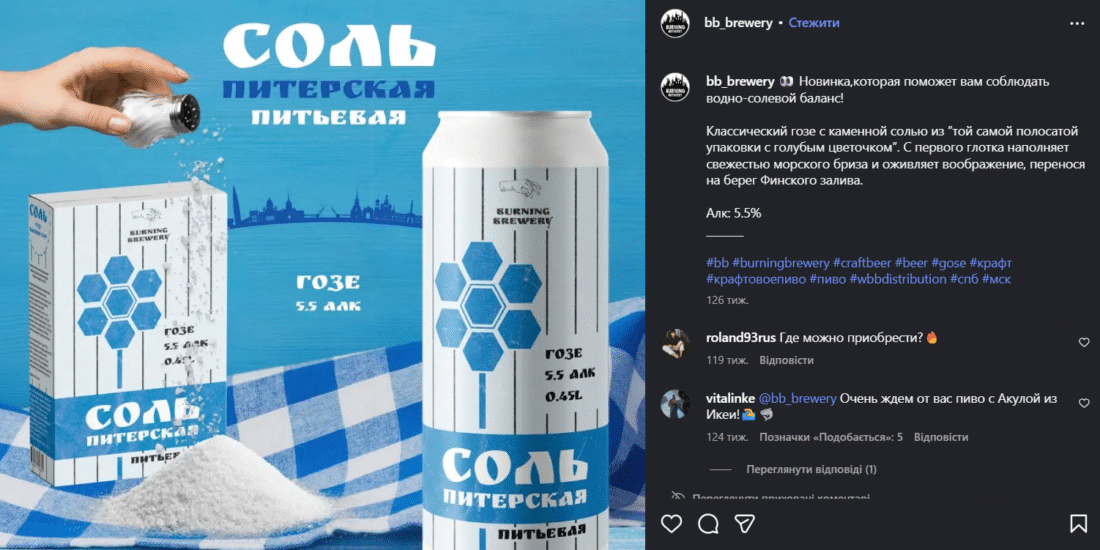
Task: Open the three-dot more options menu
Action: pyautogui.click(x=1077, y=23)
